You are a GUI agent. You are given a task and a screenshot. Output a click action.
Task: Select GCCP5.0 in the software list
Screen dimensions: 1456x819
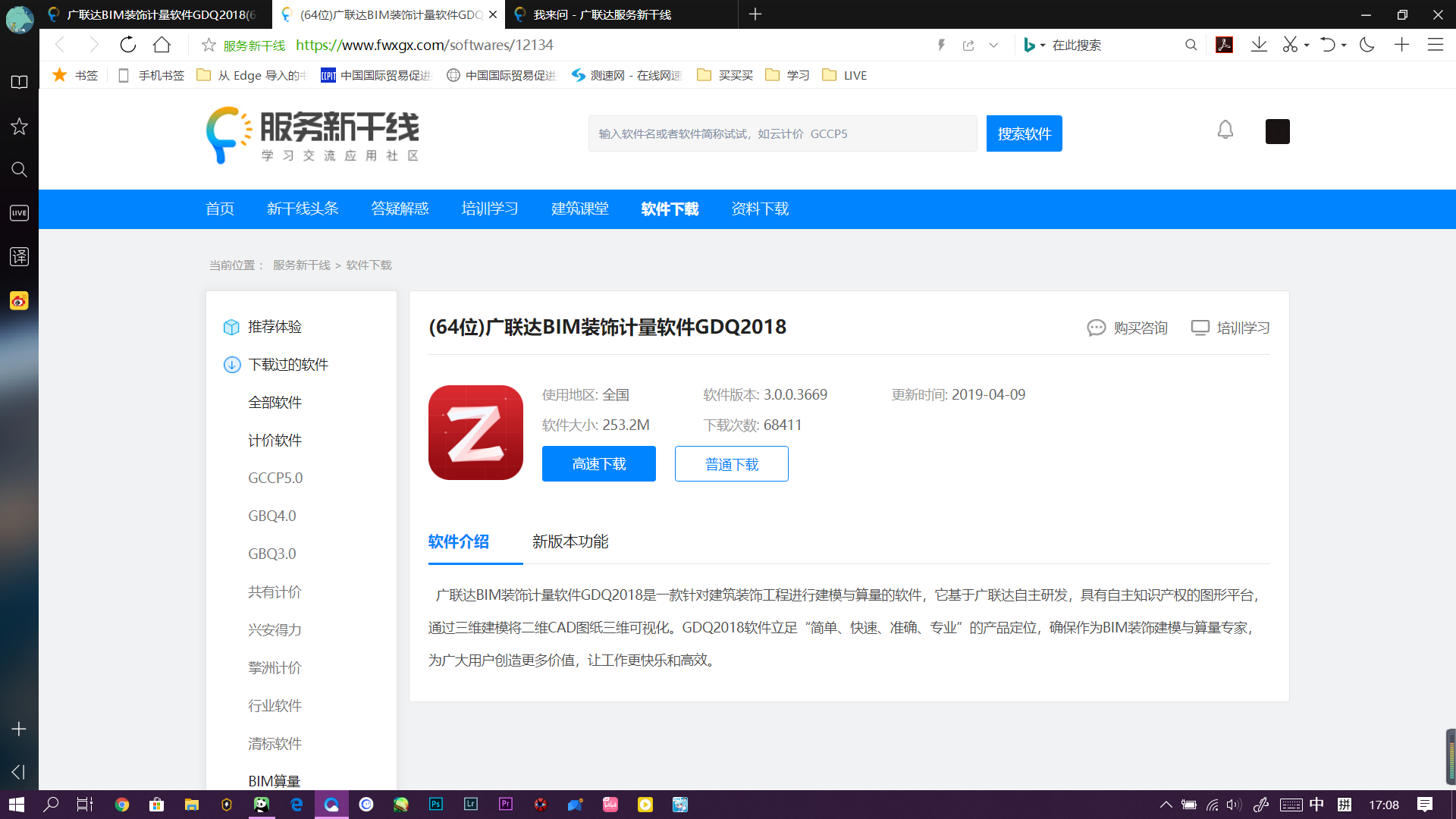[275, 479]
